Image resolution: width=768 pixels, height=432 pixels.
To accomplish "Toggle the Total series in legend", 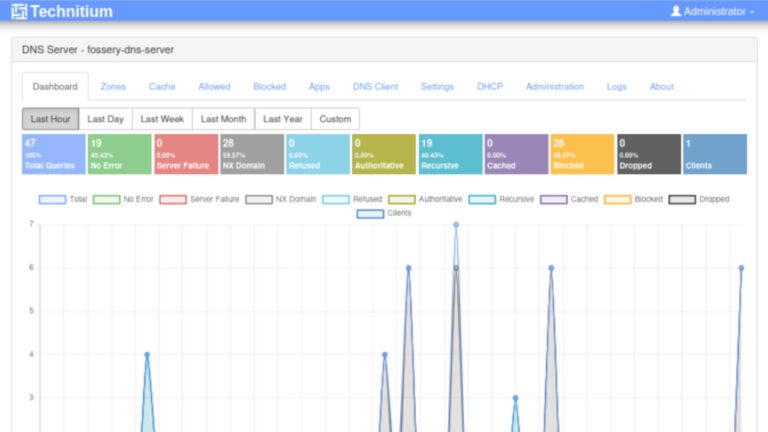I will [x=63, y=199].
